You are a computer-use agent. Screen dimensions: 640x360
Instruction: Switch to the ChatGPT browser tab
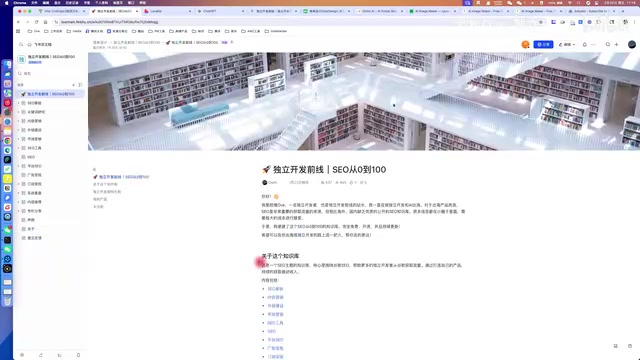coord(220,11)
